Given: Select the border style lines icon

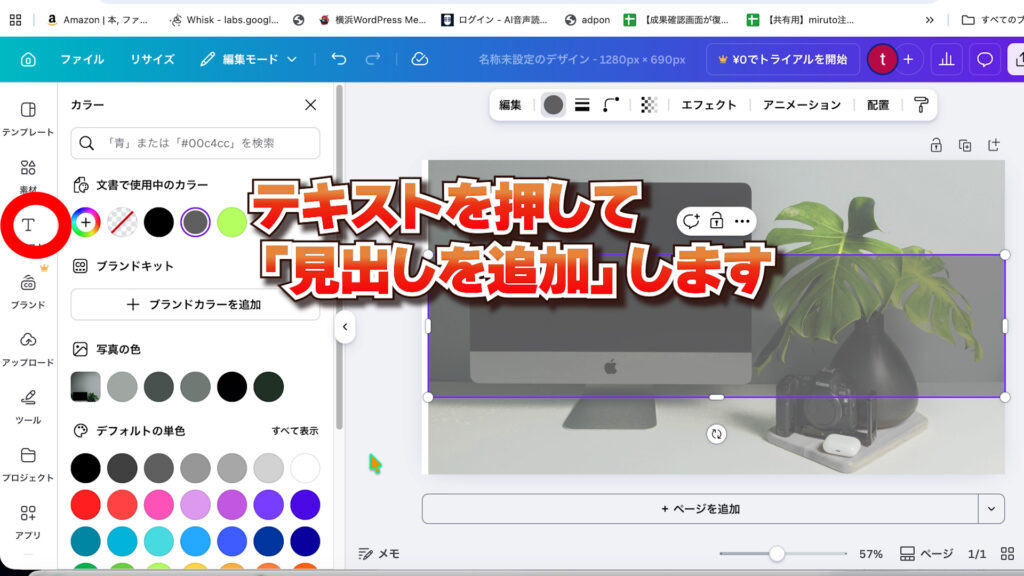Looking at the screenshot, I should click(582, 105).
